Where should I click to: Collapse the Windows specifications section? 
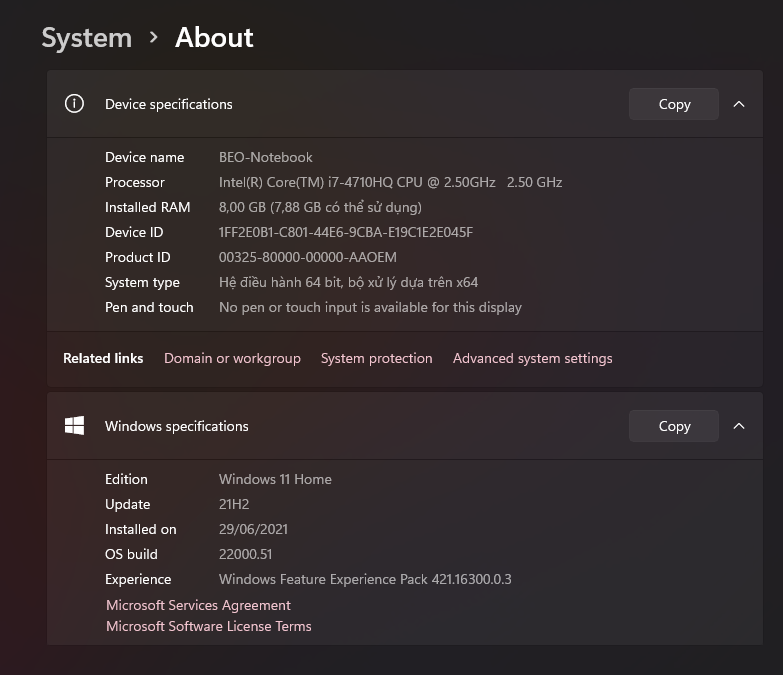pos(739,426)
